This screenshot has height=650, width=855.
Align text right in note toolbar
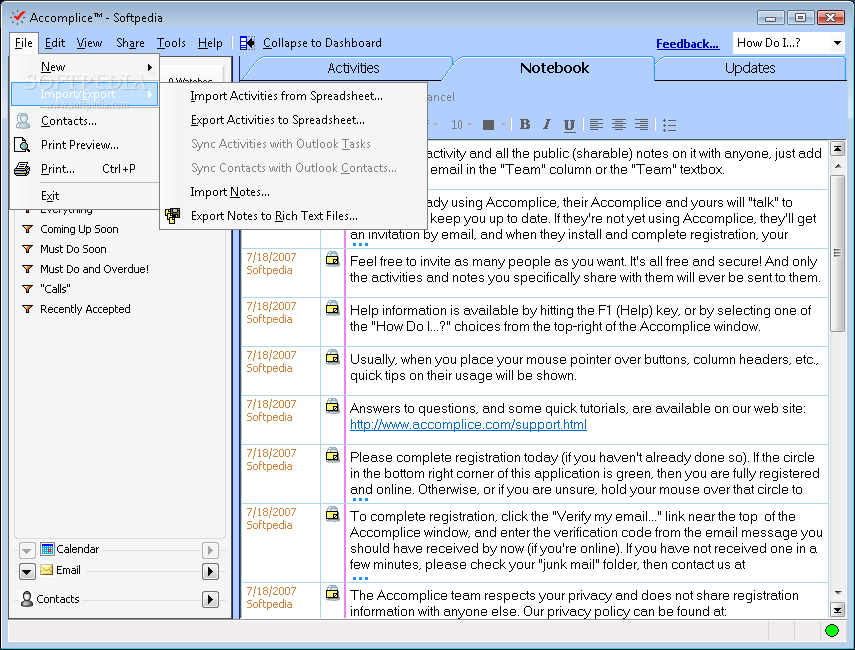[x=641, y=125]
